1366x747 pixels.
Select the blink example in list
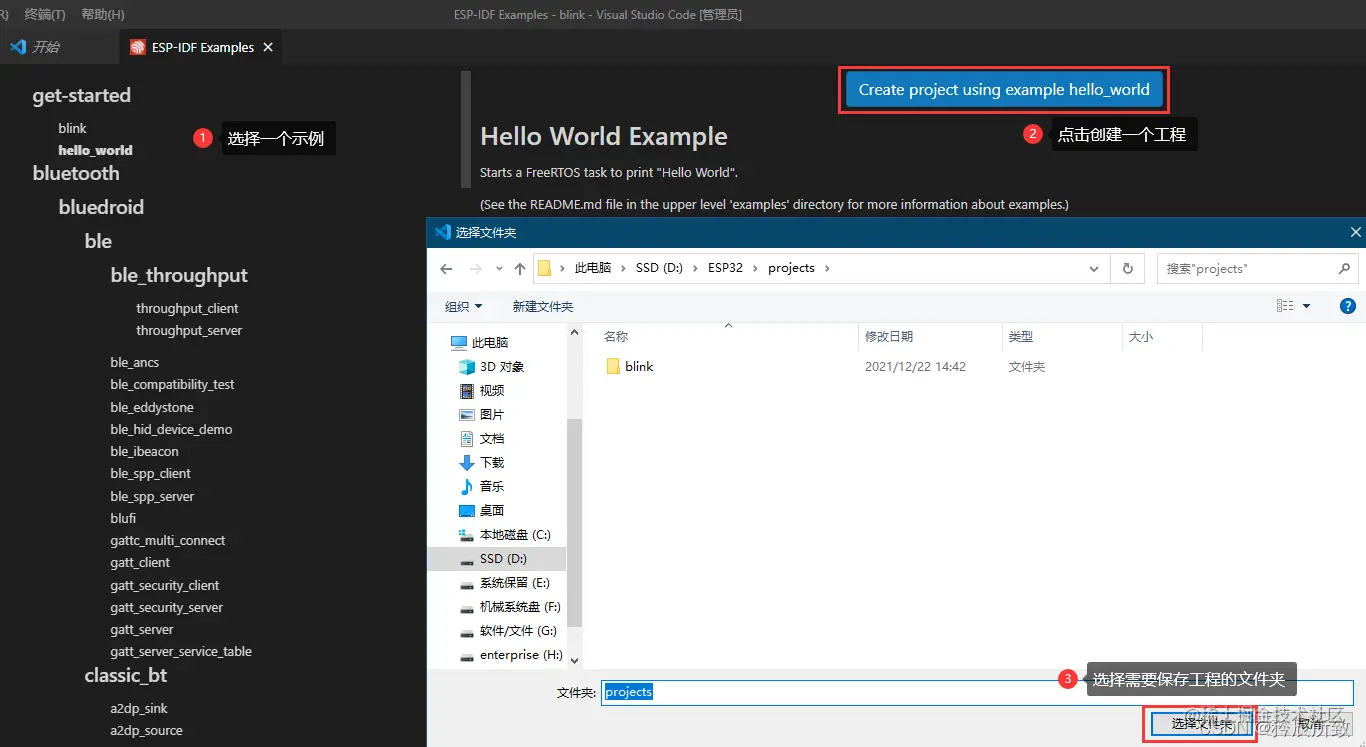72,128
